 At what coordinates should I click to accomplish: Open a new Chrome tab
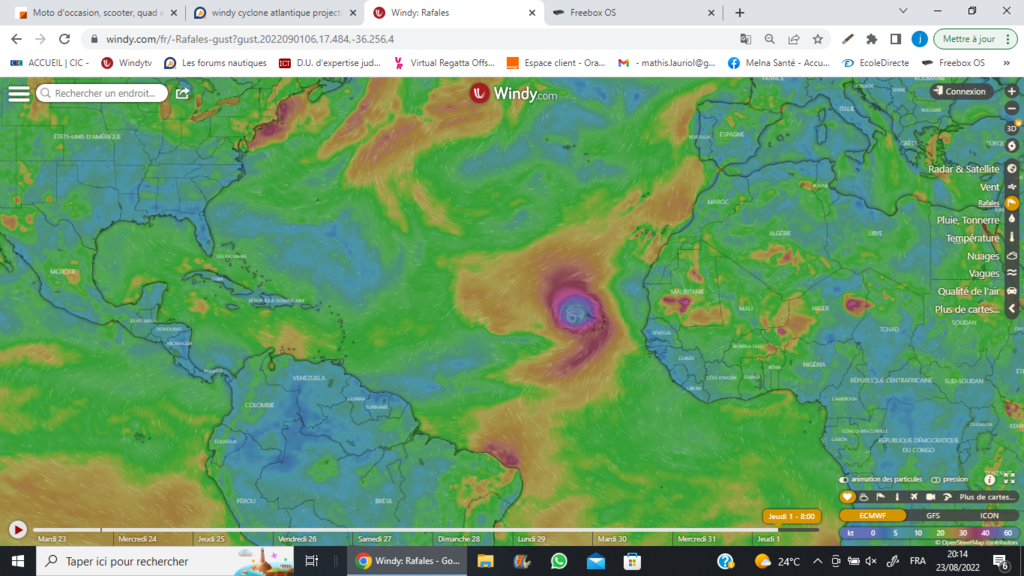[x=739, y=12]
